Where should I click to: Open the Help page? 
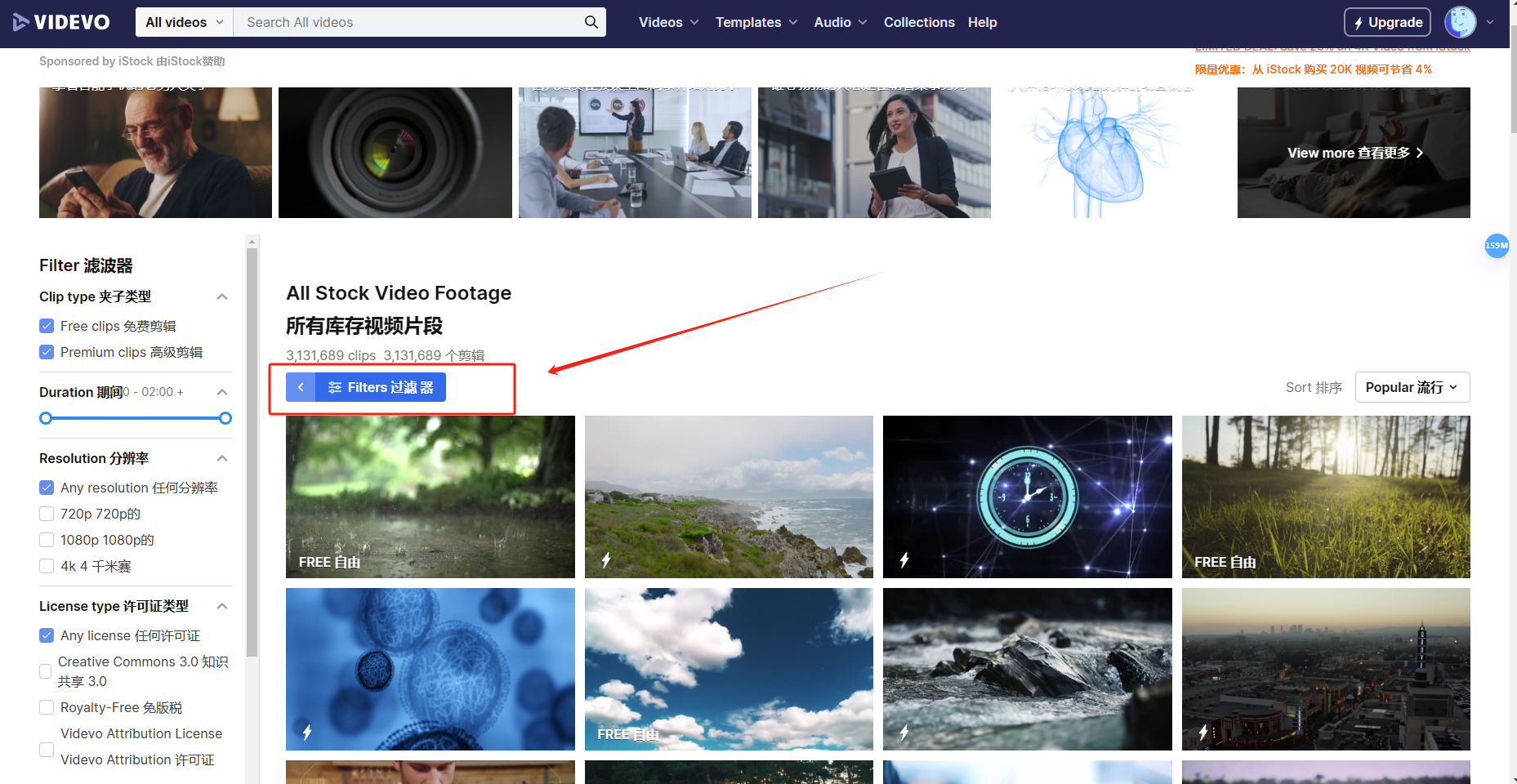(983, 22)
